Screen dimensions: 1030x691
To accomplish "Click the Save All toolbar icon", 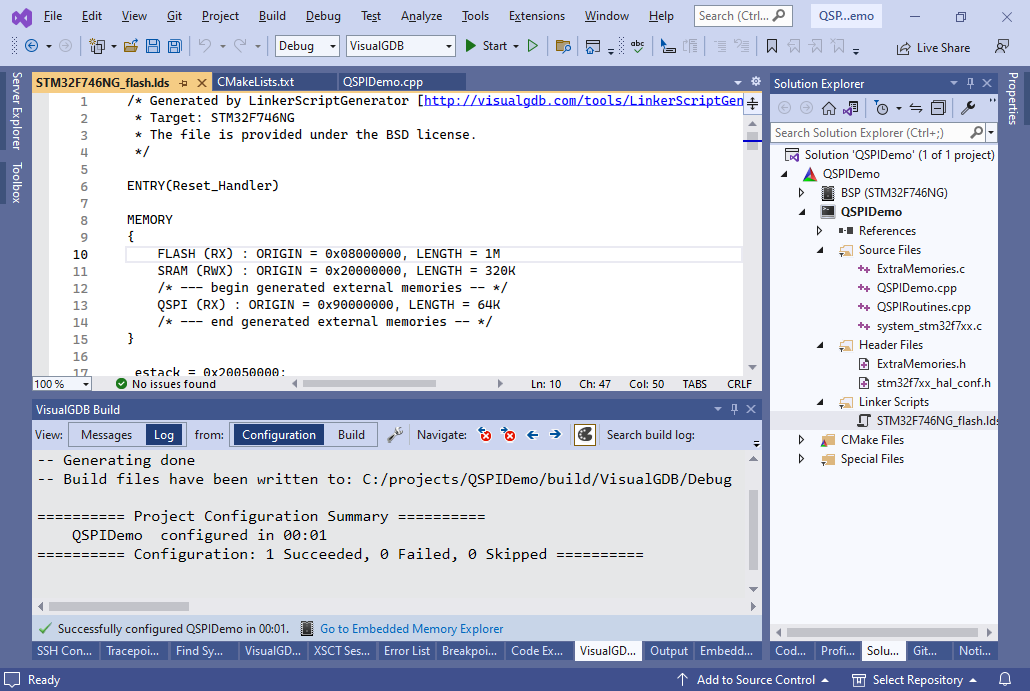I will [x=175, y=46].
